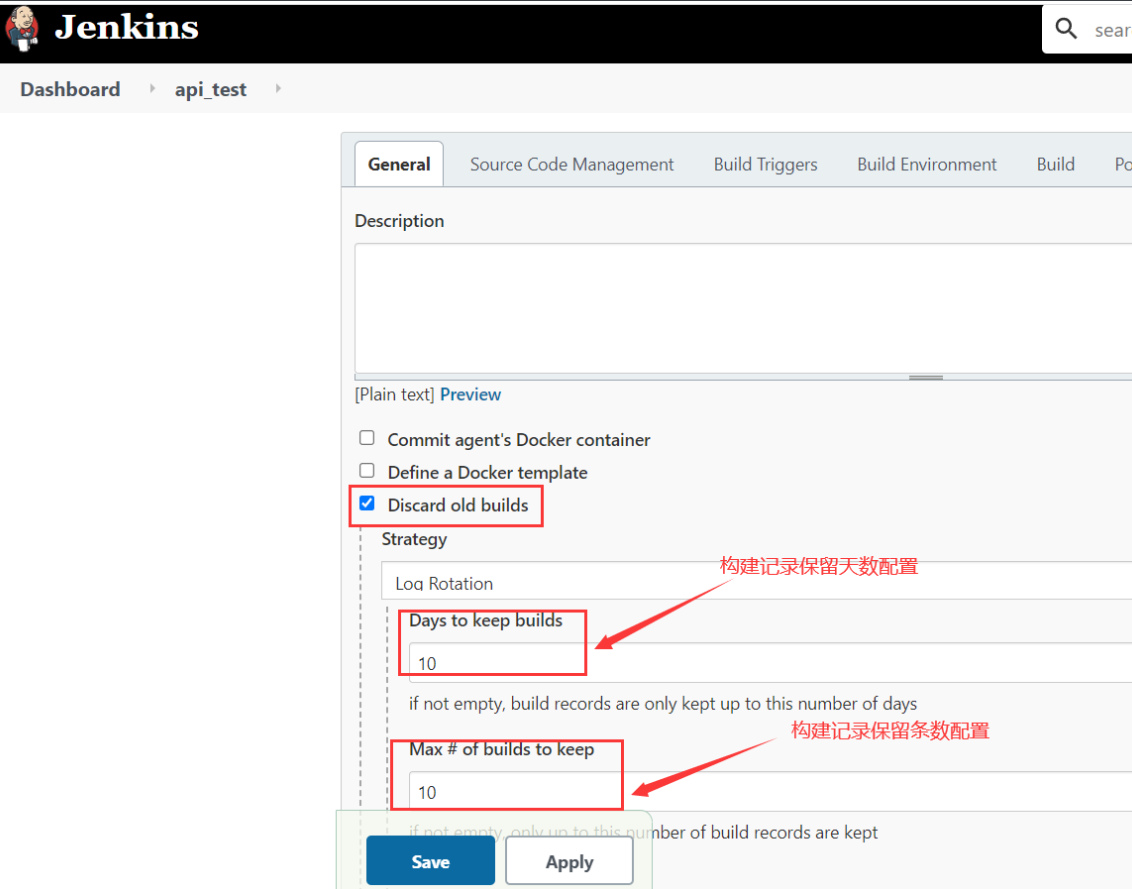Uncheck Discard old builds checkbox
This screenshot has height=889, width=1132.
[367, 503]
